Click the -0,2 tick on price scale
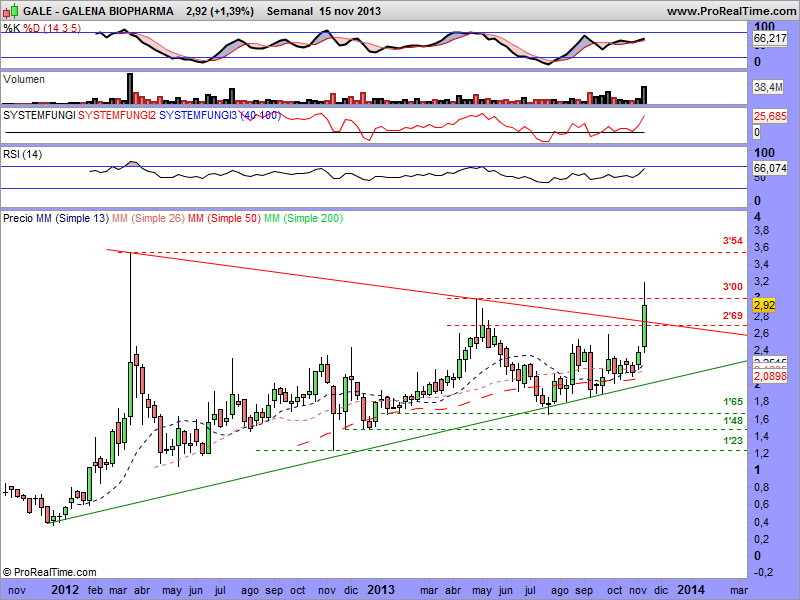Image resolution: width=800 pixels, height=600 pixels. tap(763, 573)
